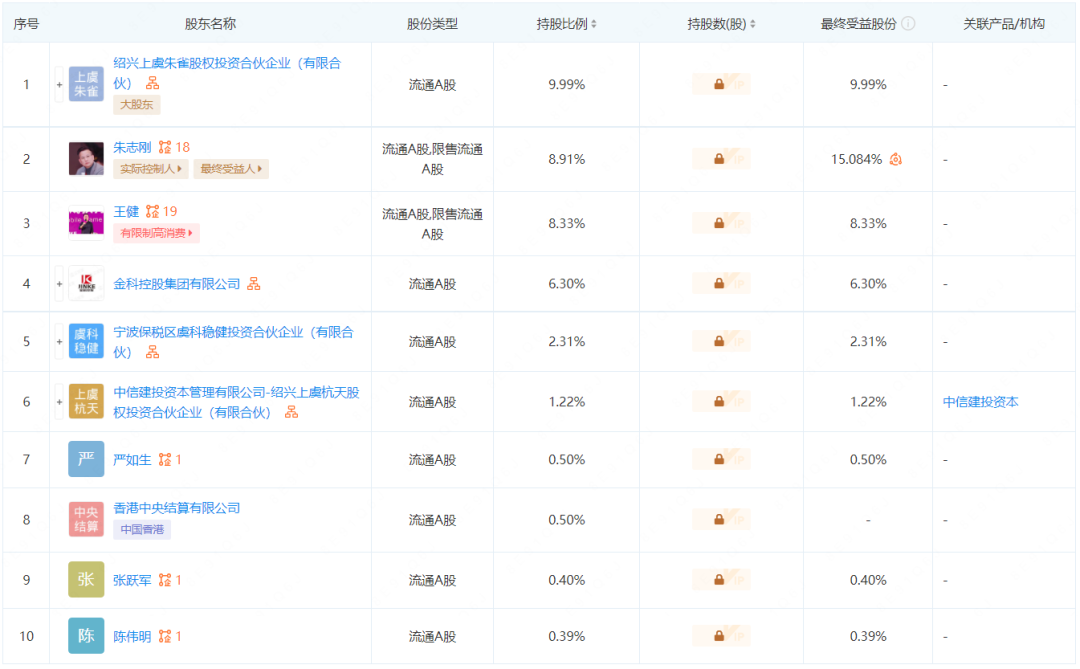Click 朱志刚 profile photo thumbnail

click(86, 159)
